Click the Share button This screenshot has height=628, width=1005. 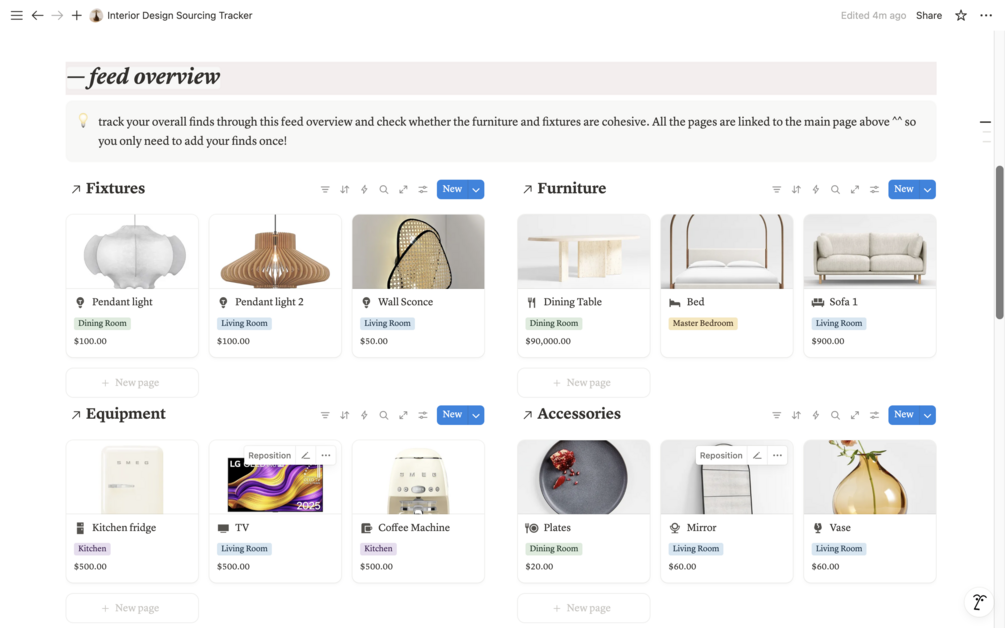point(929,15)
